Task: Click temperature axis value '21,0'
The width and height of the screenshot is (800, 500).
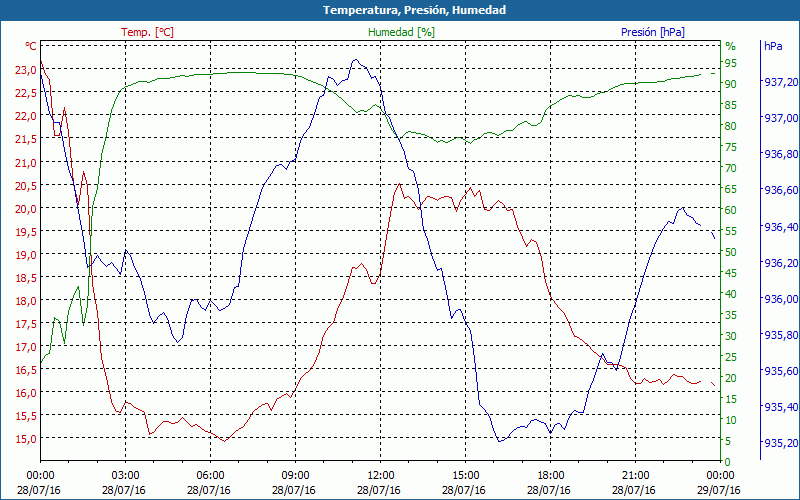Action: pyautogui.click(x=26, y=162)
